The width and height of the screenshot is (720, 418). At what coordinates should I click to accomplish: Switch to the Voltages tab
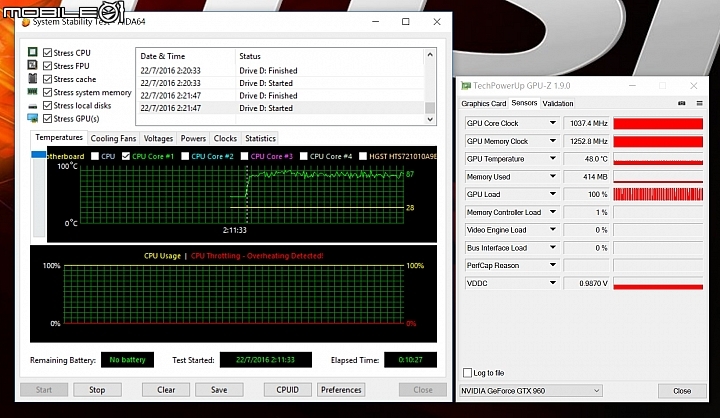[158, 138]
